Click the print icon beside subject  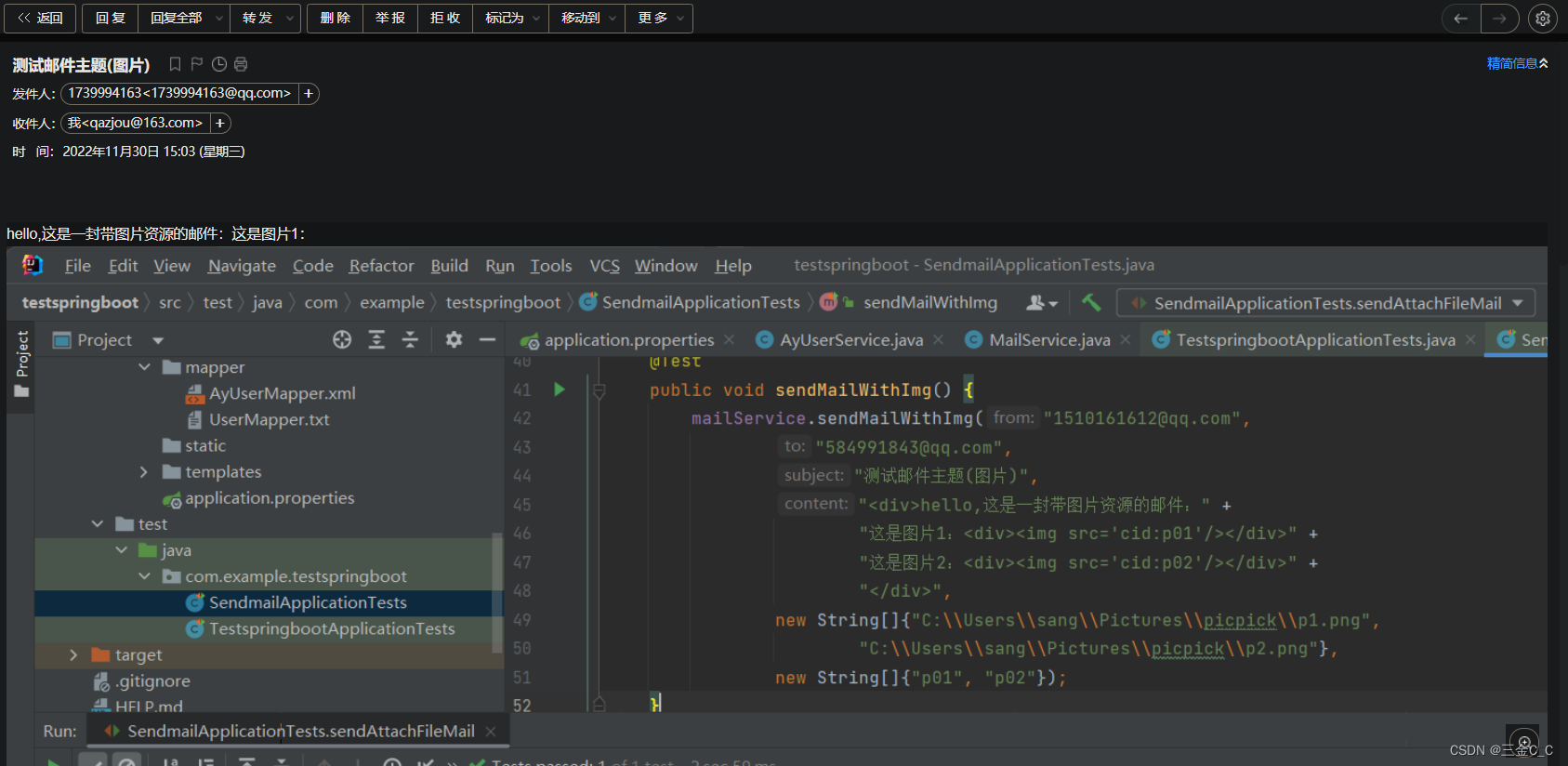tap(241, 64)
